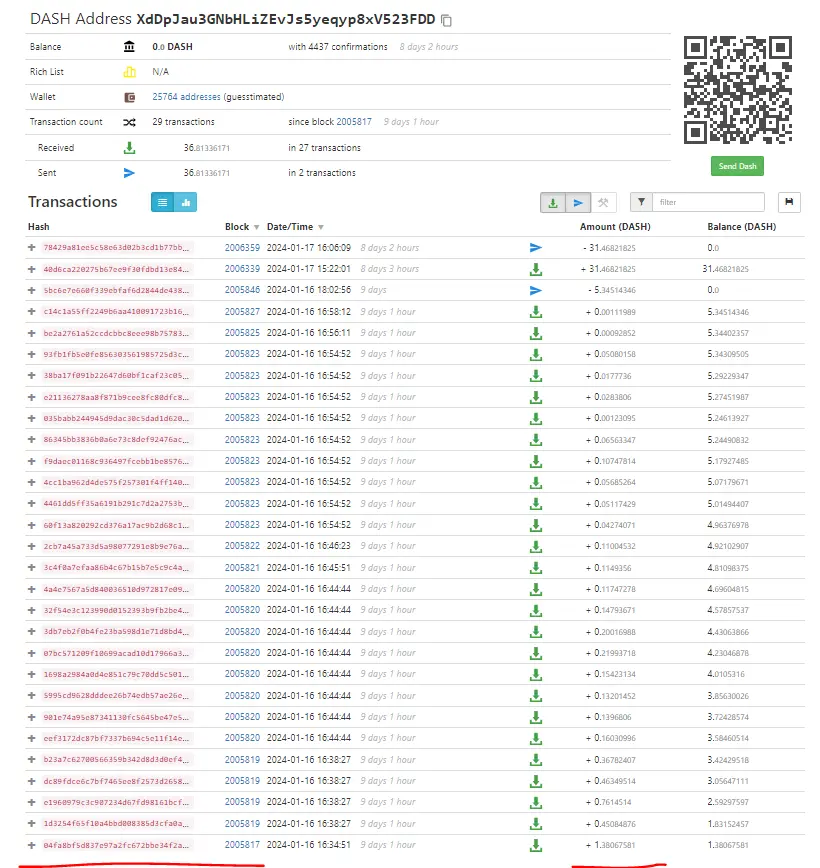The height and width of the screenshot is (868, 820).
Task: Open transaction hash e21136278aa8f871b9ce
Action: (116, 397)
